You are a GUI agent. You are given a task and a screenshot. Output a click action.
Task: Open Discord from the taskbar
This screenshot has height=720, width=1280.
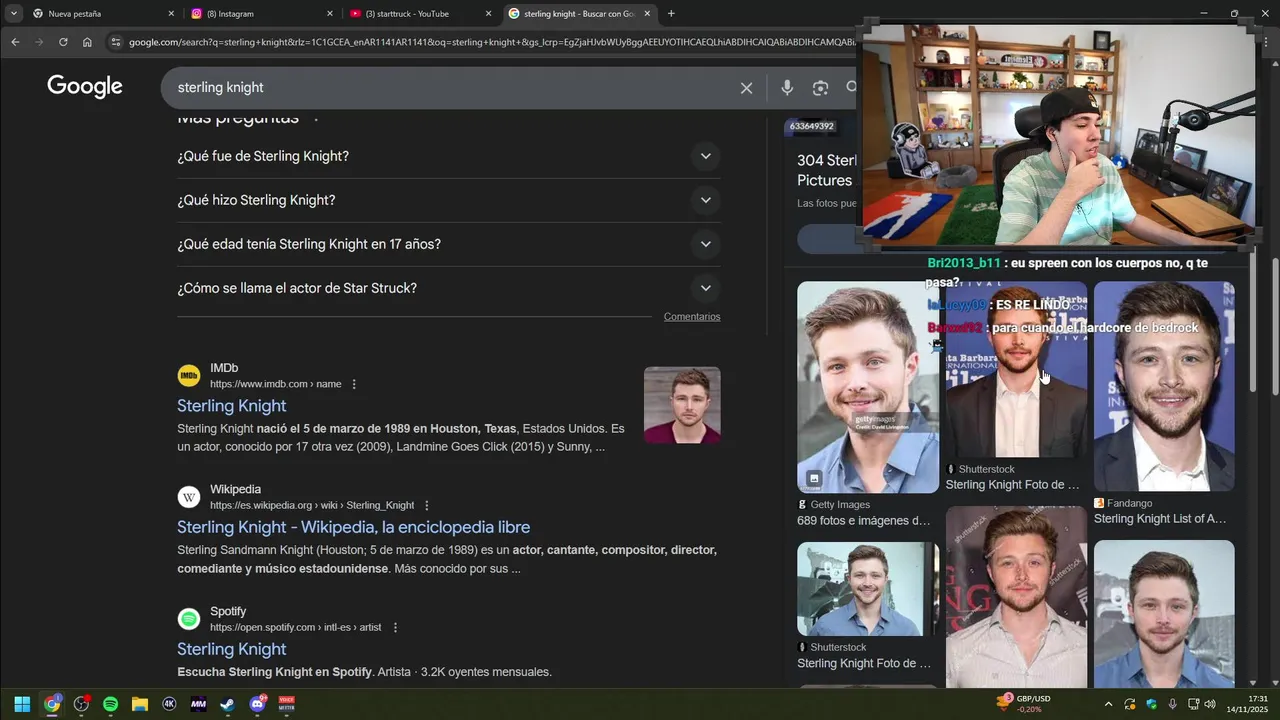pyautogui.click(x=257, y=704)
